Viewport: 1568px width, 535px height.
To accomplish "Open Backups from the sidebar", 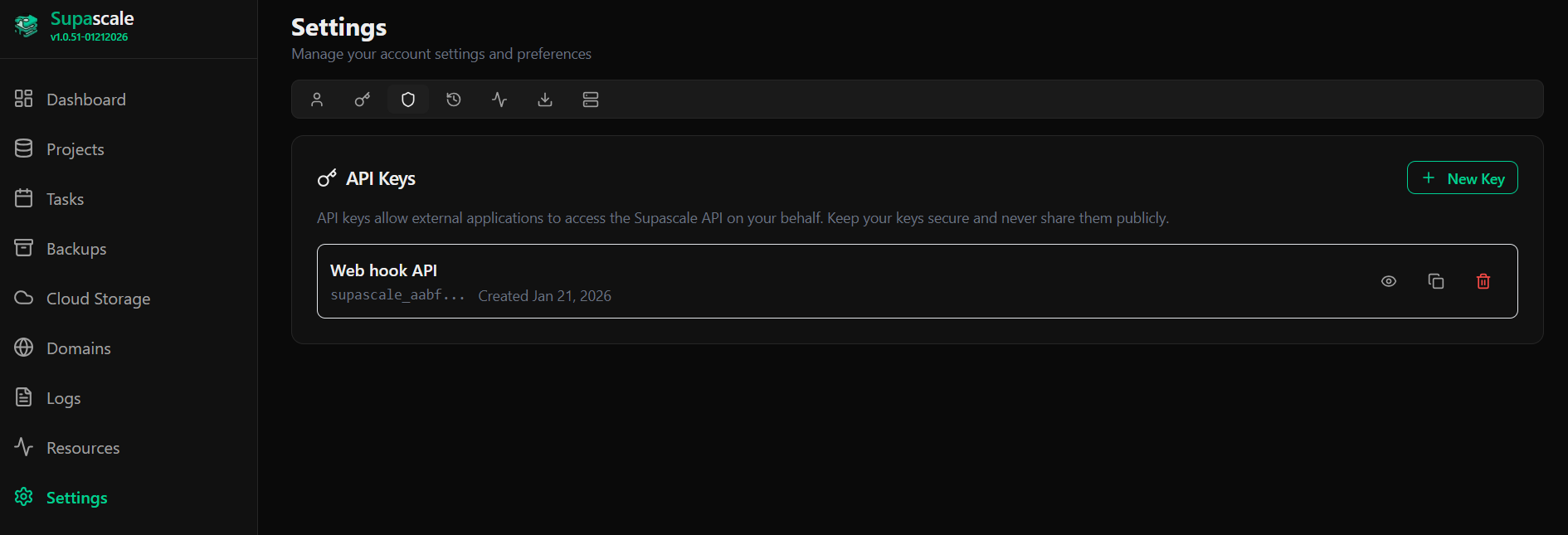I will point(75,249).
